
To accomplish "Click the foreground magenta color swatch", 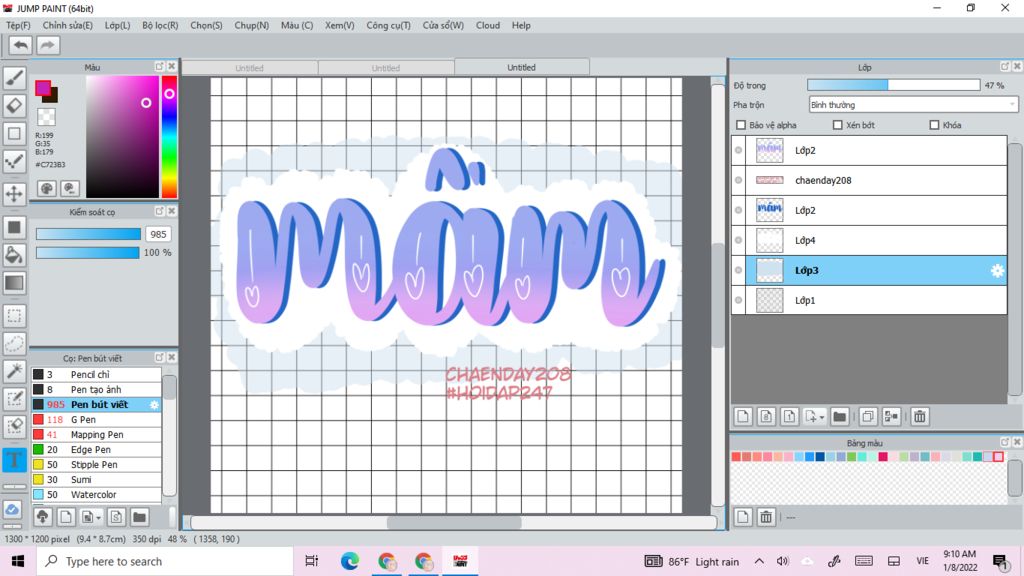I will point(43,88).
